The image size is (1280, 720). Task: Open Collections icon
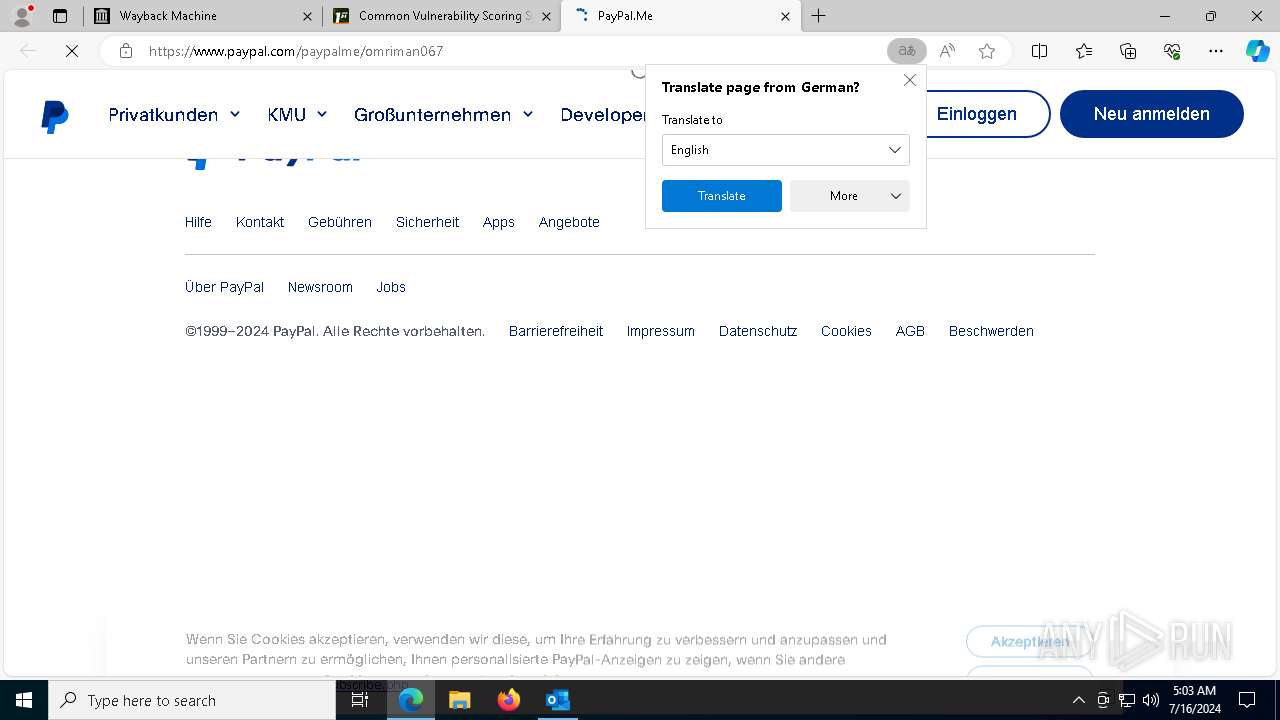click(1128, 51)
